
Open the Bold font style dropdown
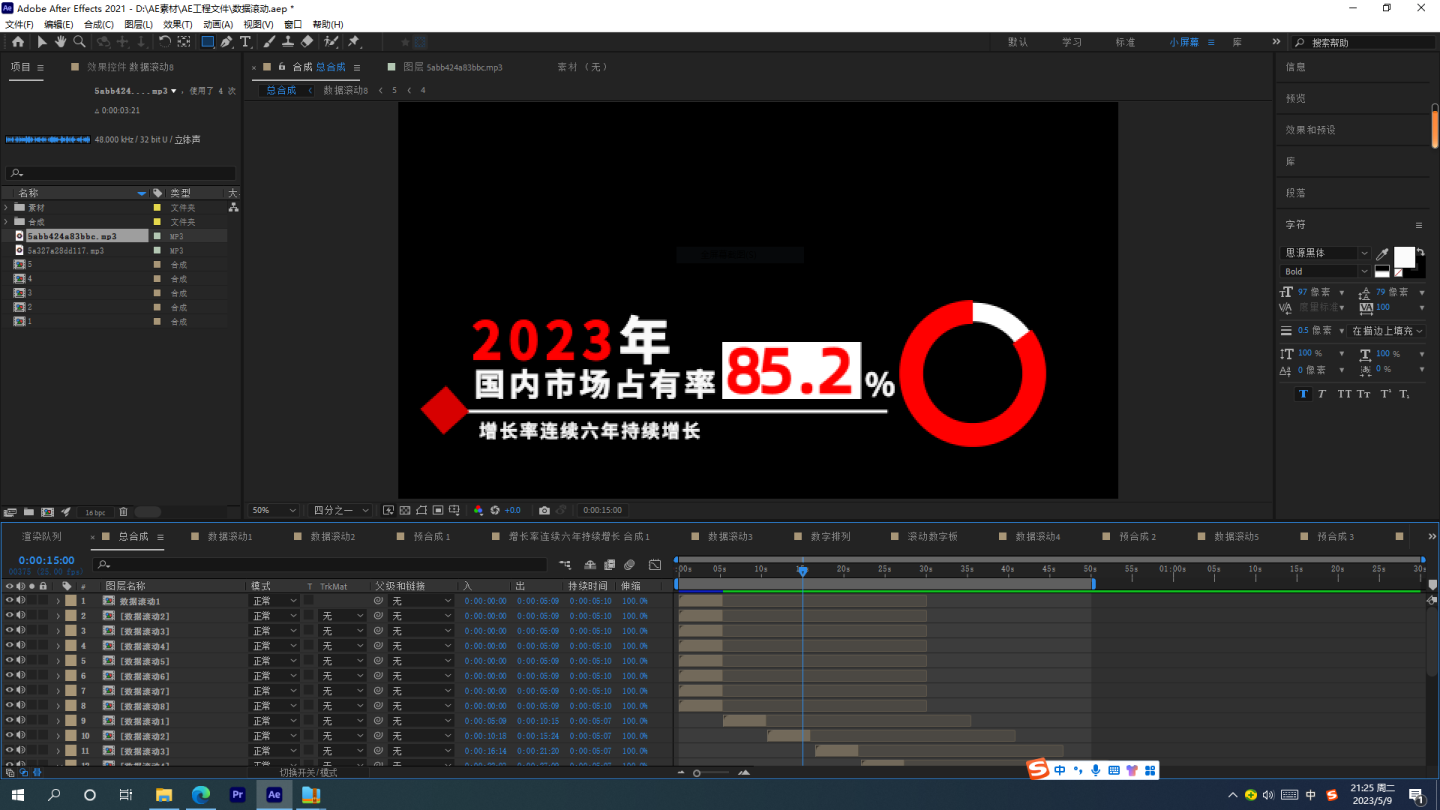click(1325, 271)
